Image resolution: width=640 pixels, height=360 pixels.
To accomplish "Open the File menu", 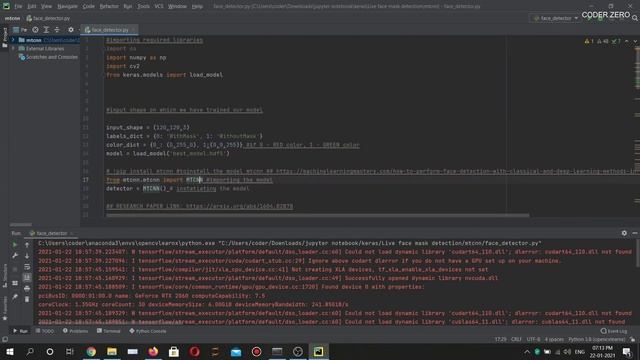I will point(18,6).
